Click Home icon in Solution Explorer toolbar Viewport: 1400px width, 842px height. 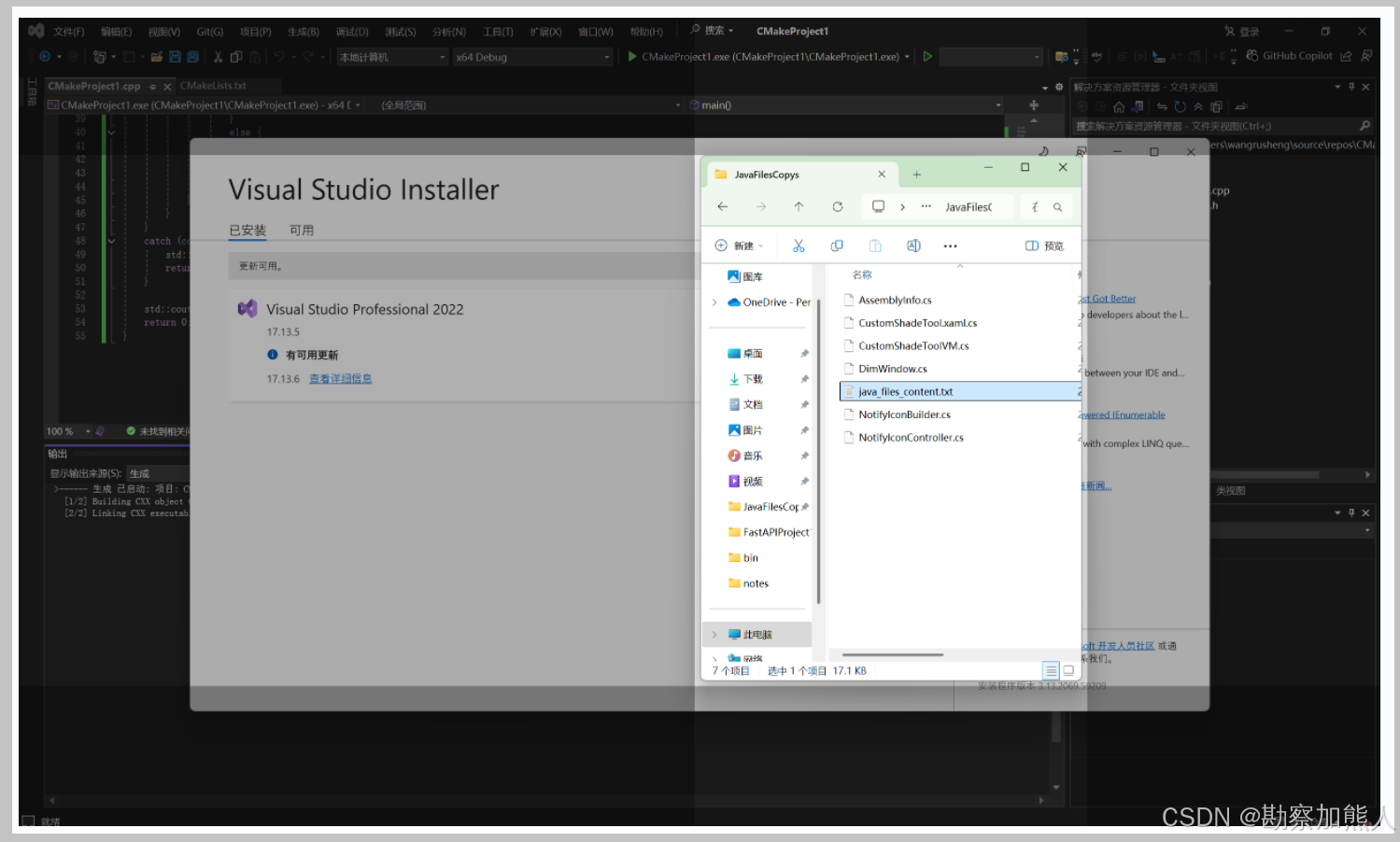[x=1119, y=106]
